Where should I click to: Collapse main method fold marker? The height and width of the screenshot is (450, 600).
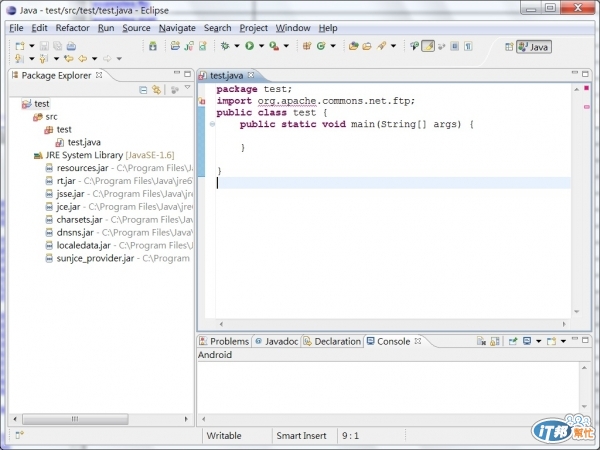tap(212, 124)
